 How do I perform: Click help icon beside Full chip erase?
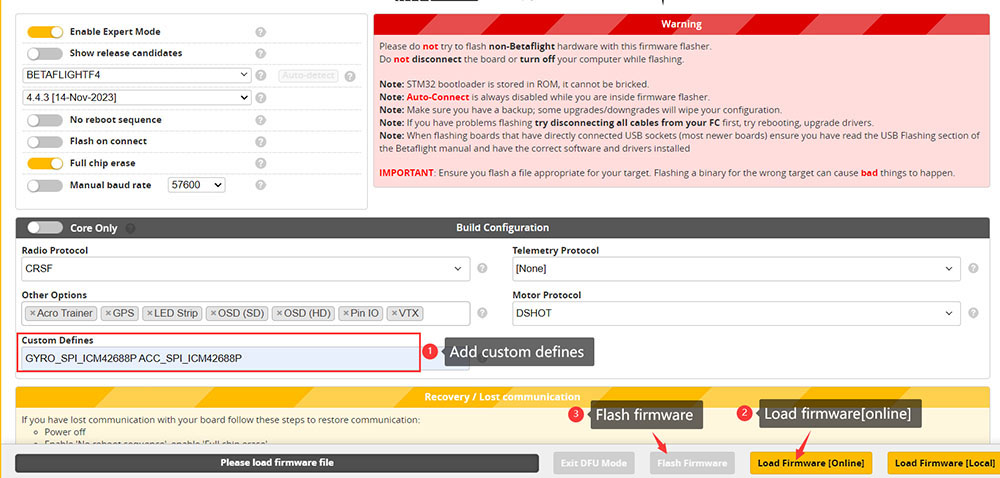click(260, 163)
